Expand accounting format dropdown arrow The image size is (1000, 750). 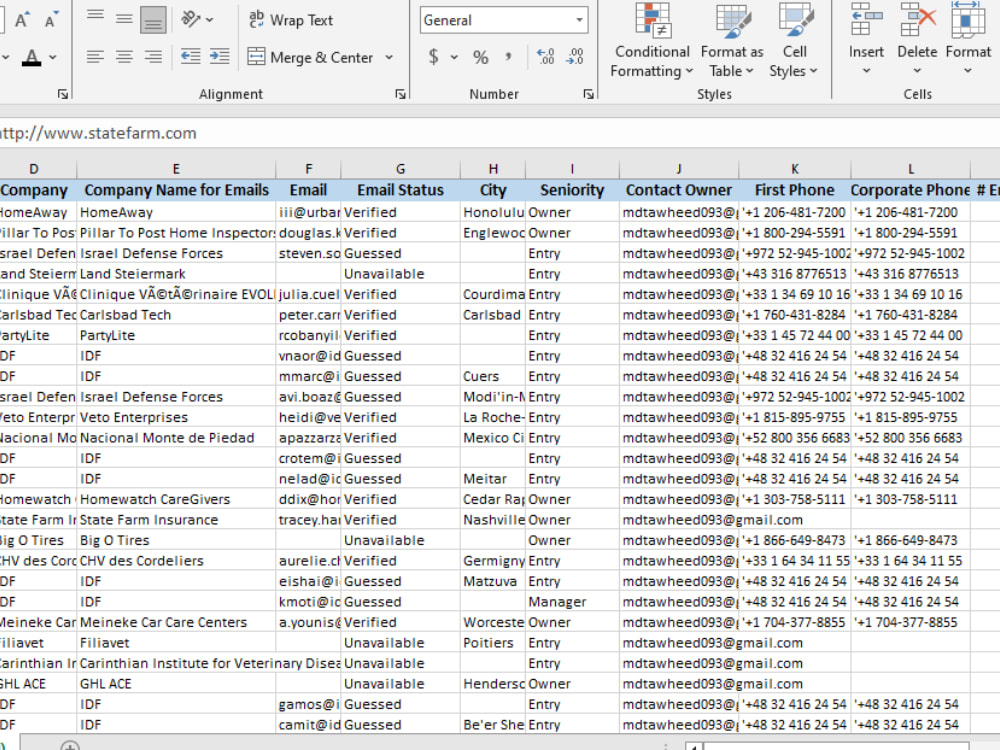point(454,57)
